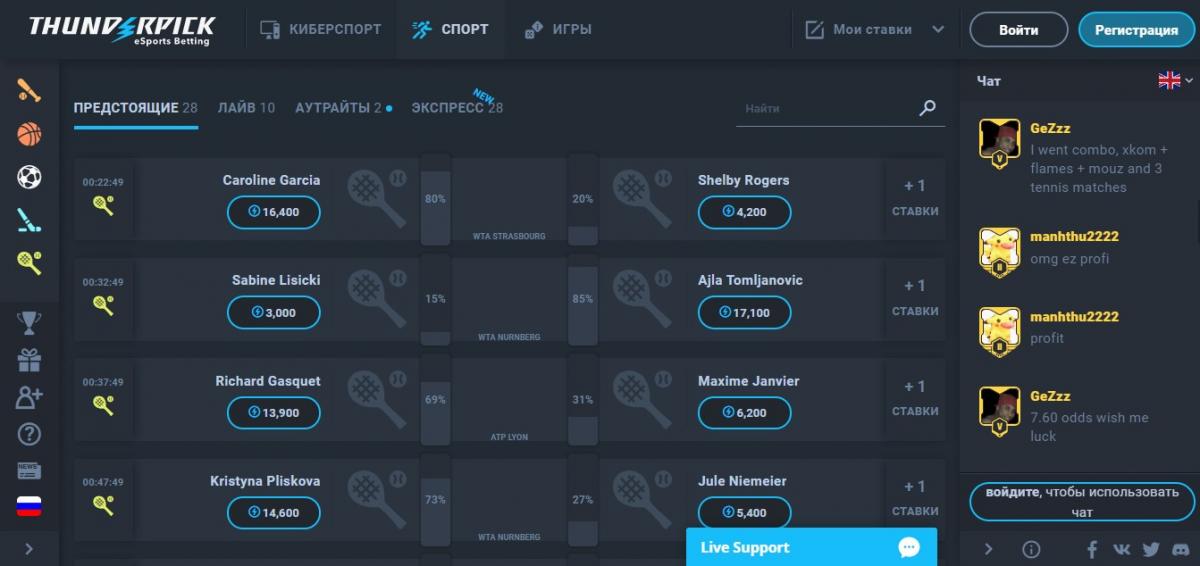Click tennis icon beside 00:22:49 timer
1200x566 pixels.
(103, 205)
